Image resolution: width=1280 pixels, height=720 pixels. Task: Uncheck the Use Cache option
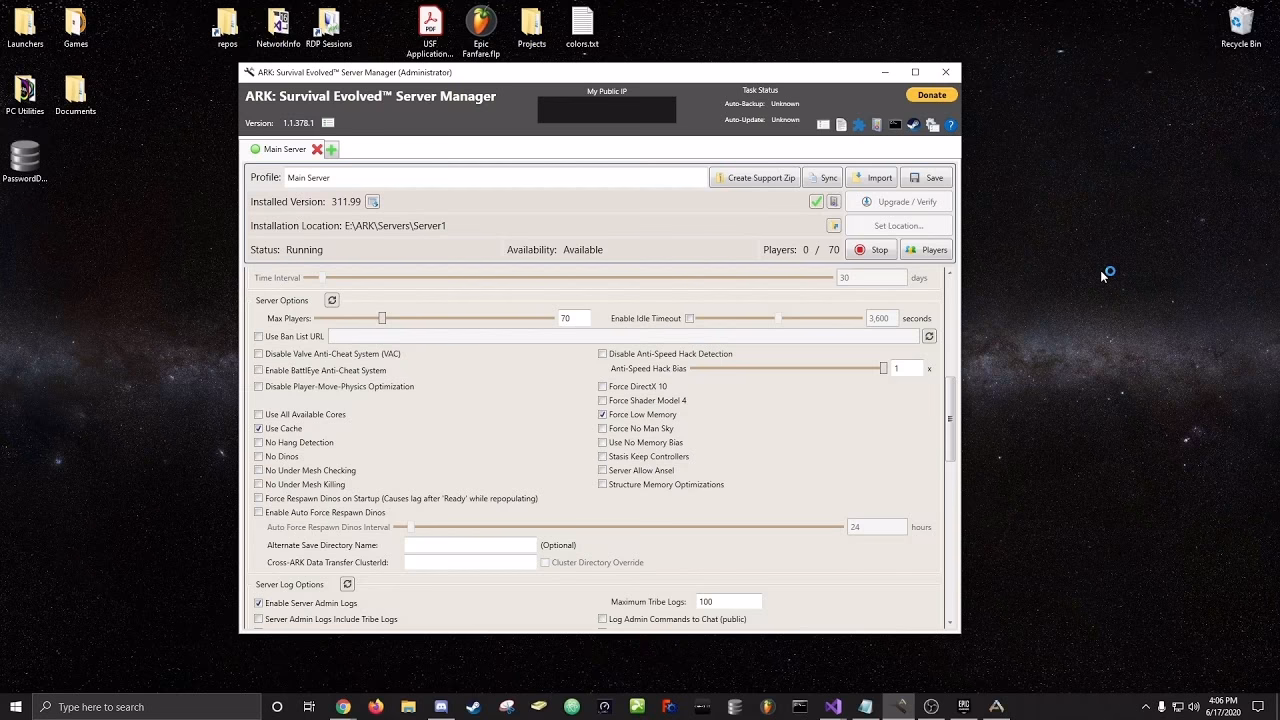click(x=259, y=429)
